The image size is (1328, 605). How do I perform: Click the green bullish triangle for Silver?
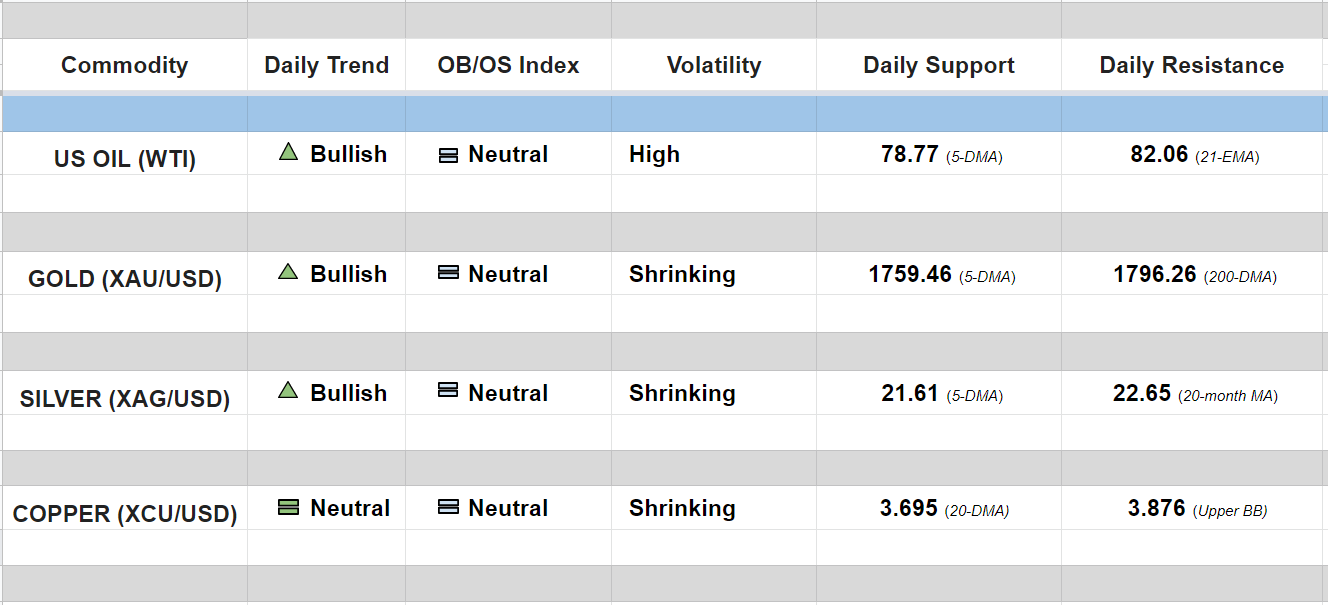click(x=288, y=391)
